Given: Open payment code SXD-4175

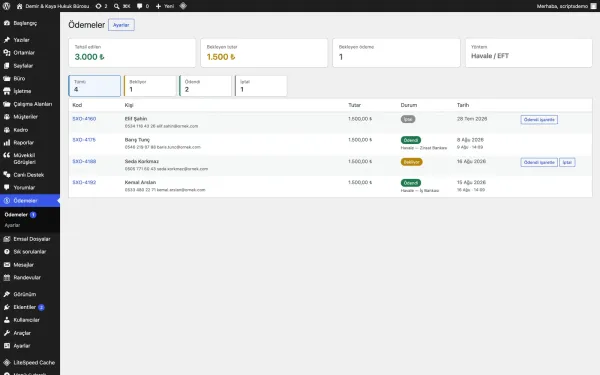Looking at the screenshot, I should click(84, 140).
